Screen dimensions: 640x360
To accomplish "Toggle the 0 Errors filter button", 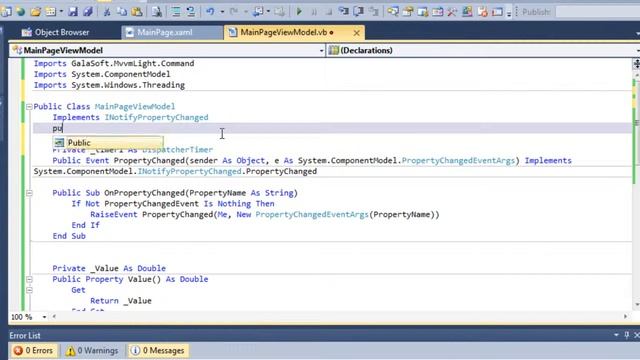I will coord(33,351).
